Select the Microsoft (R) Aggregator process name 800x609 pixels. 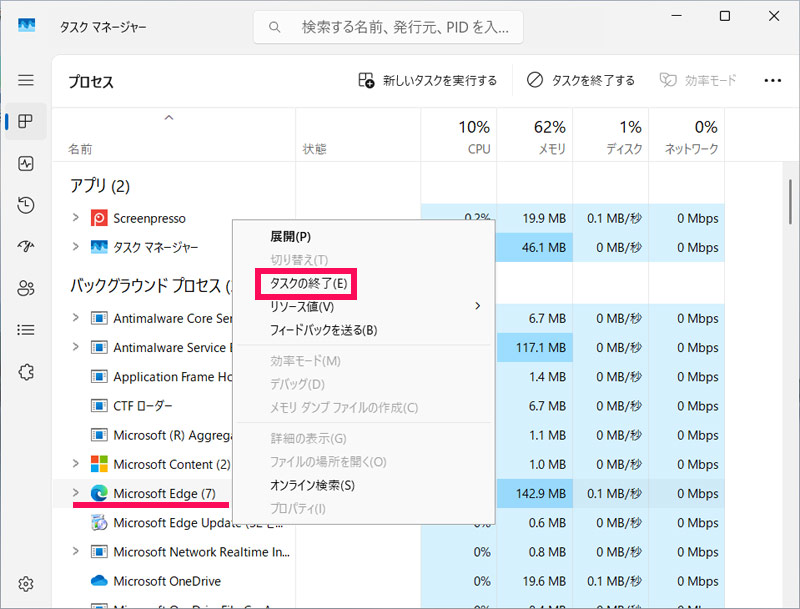point(172,435)
